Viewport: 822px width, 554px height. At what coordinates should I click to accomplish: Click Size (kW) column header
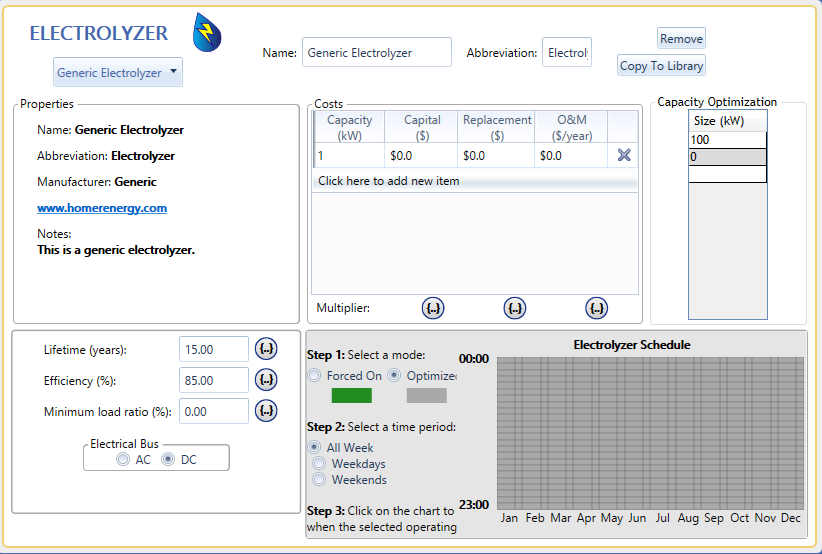pyautogui.click(x=727, y=121)
